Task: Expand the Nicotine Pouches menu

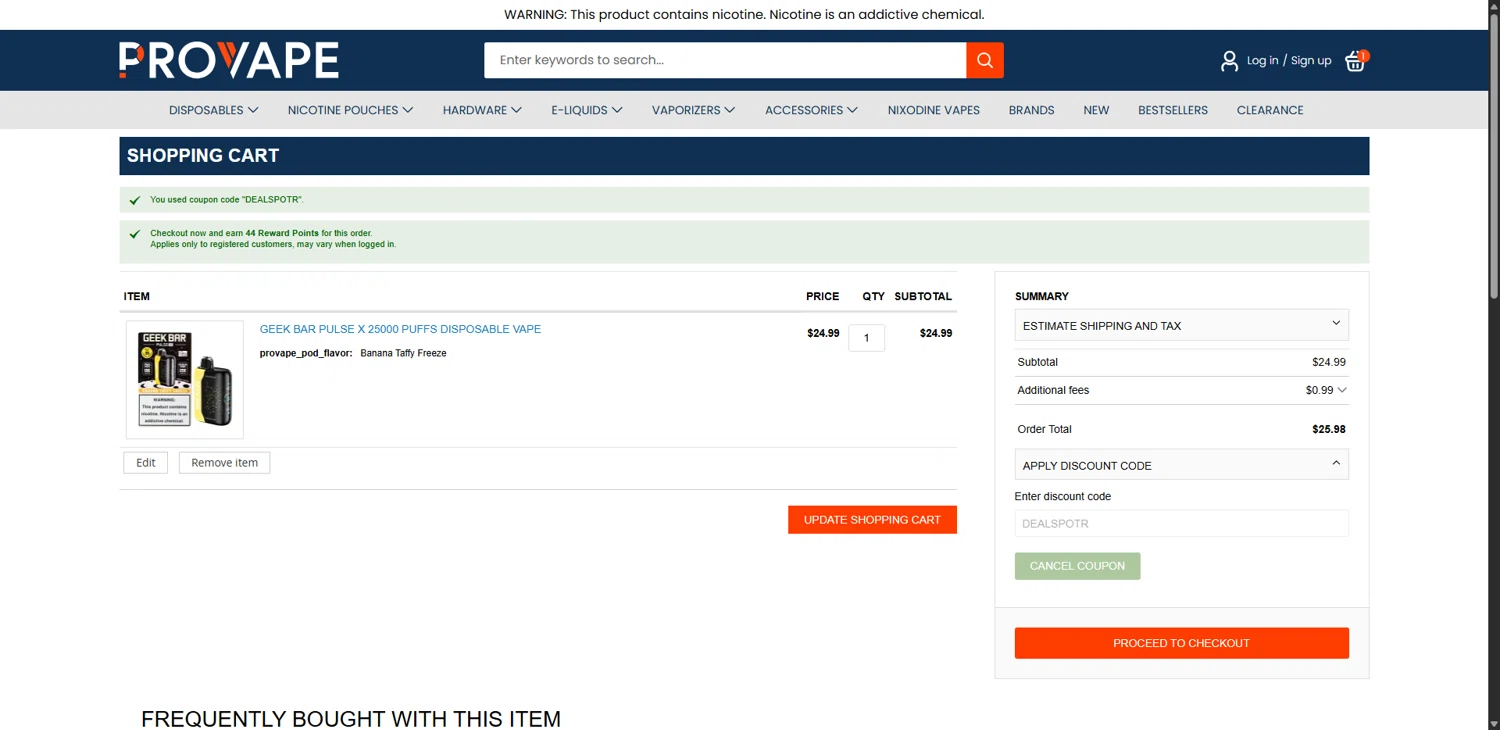Action: tap(351, 110)
